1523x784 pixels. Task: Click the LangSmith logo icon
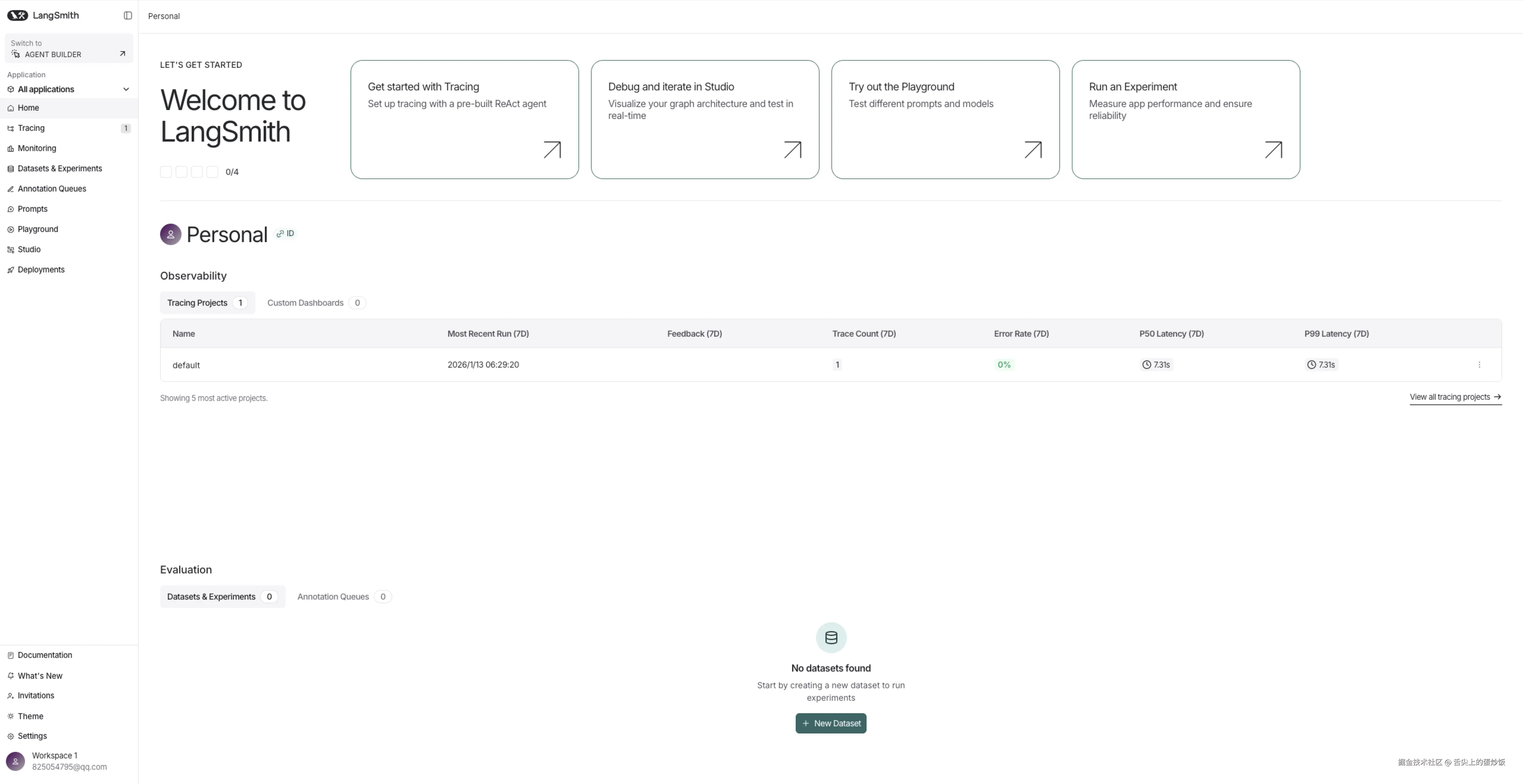pos(17,15)
